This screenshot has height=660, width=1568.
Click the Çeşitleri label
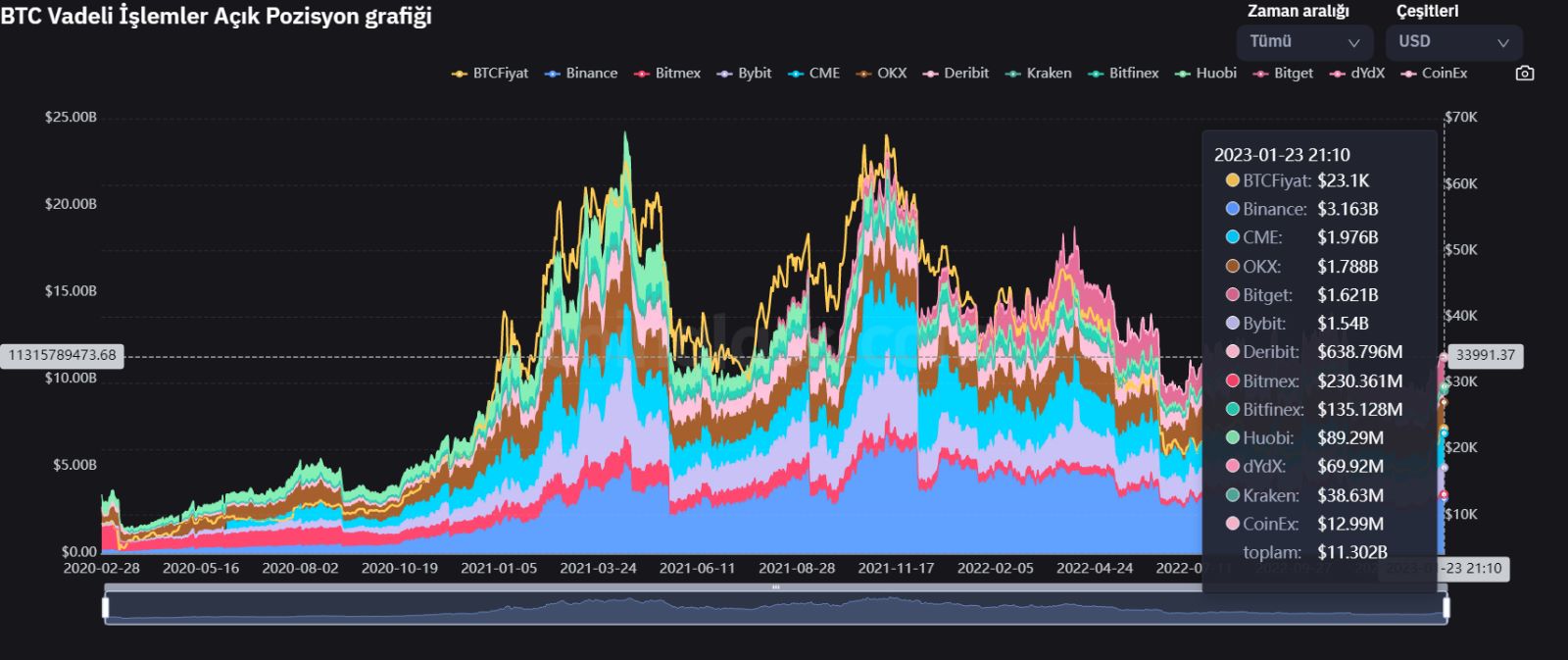[1427, 11]
